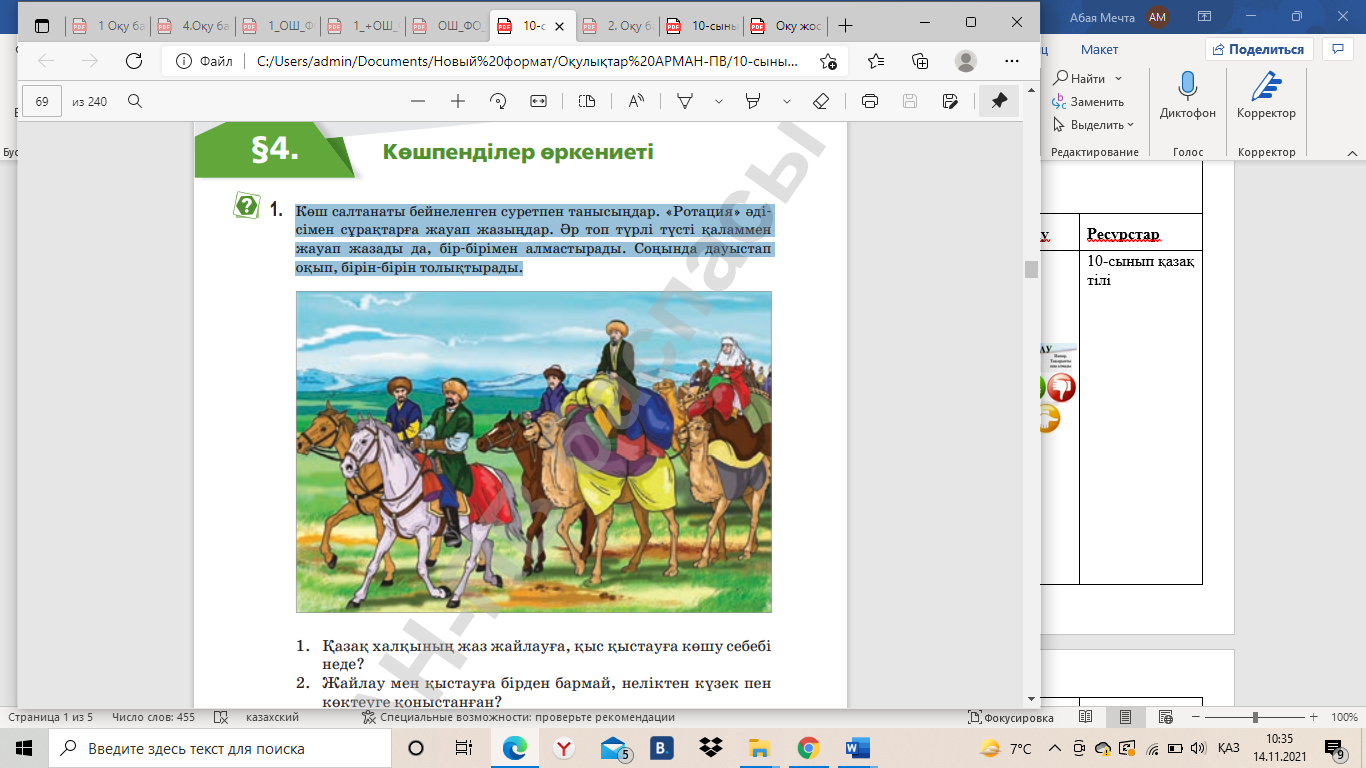
Task: Print the PDF document
Action: 870,101
